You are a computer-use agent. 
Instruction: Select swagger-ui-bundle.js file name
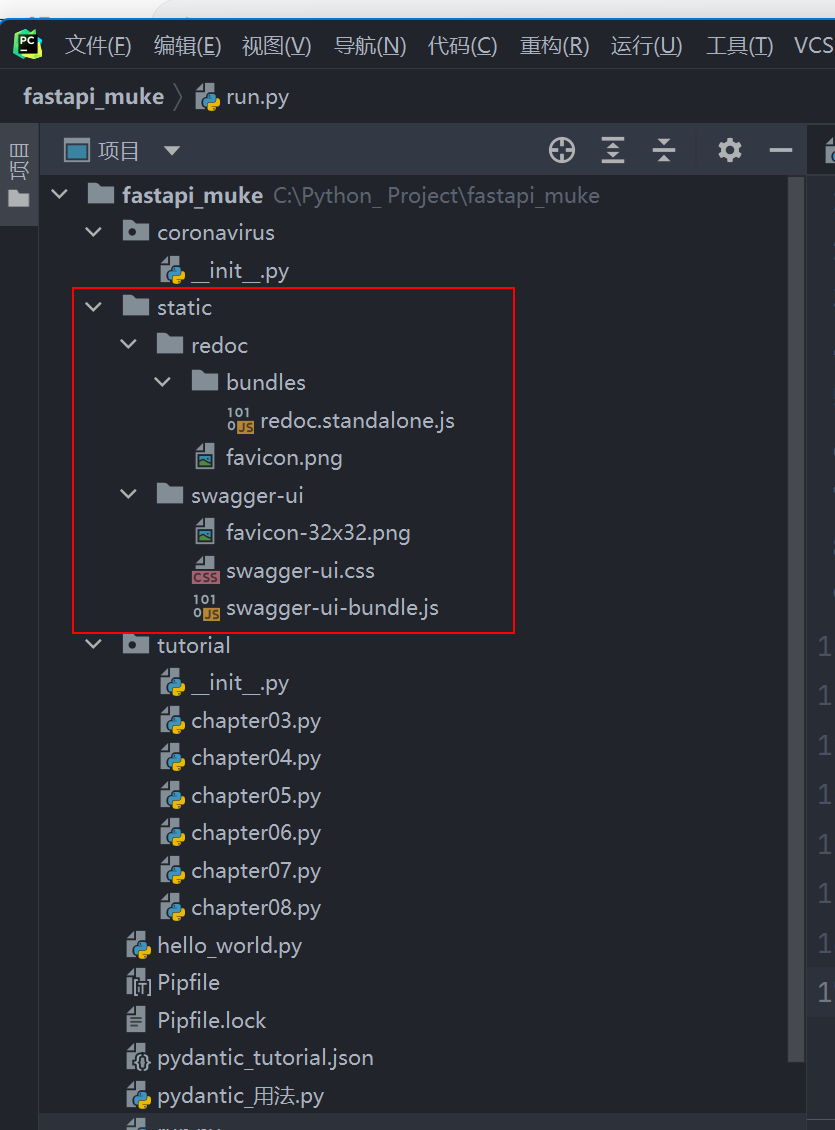tap(332, 608)
